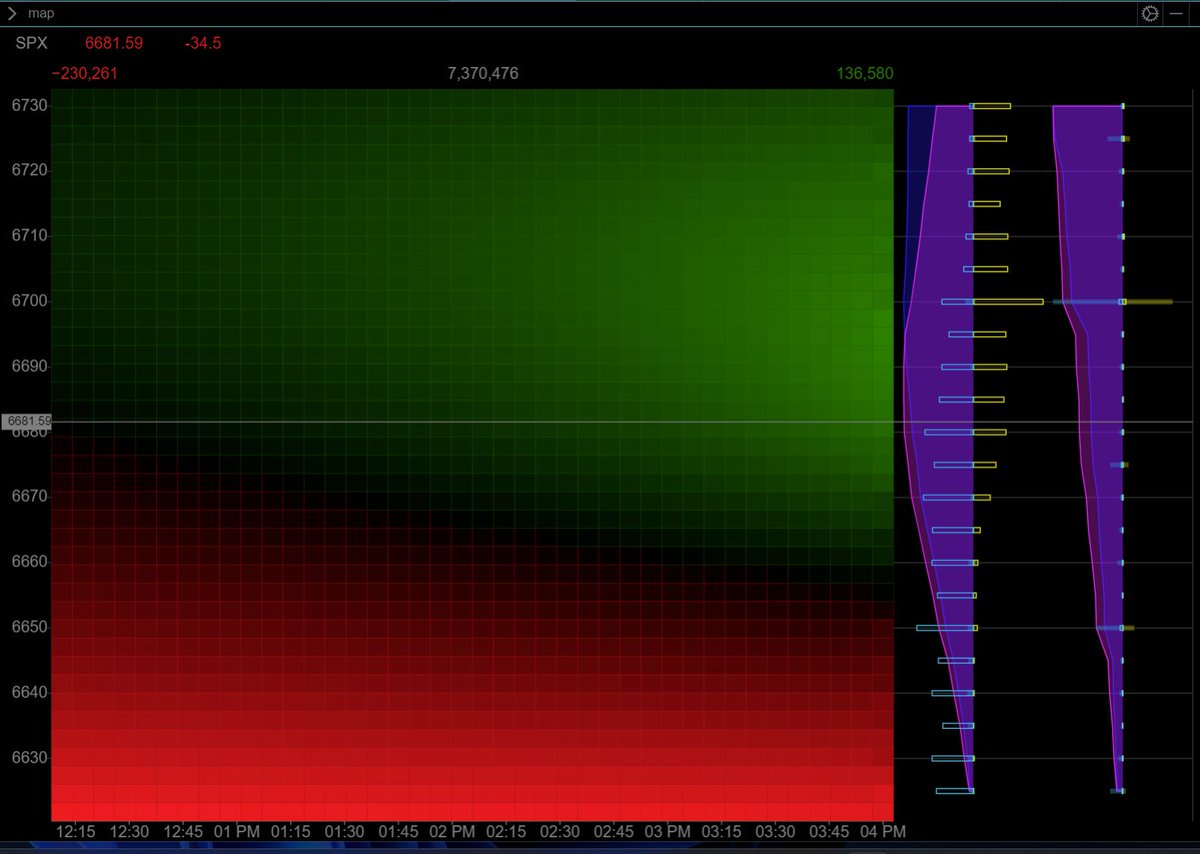Click the 6730 price level label
Viewport: 1200px width, 854px height.
[29, 105]
